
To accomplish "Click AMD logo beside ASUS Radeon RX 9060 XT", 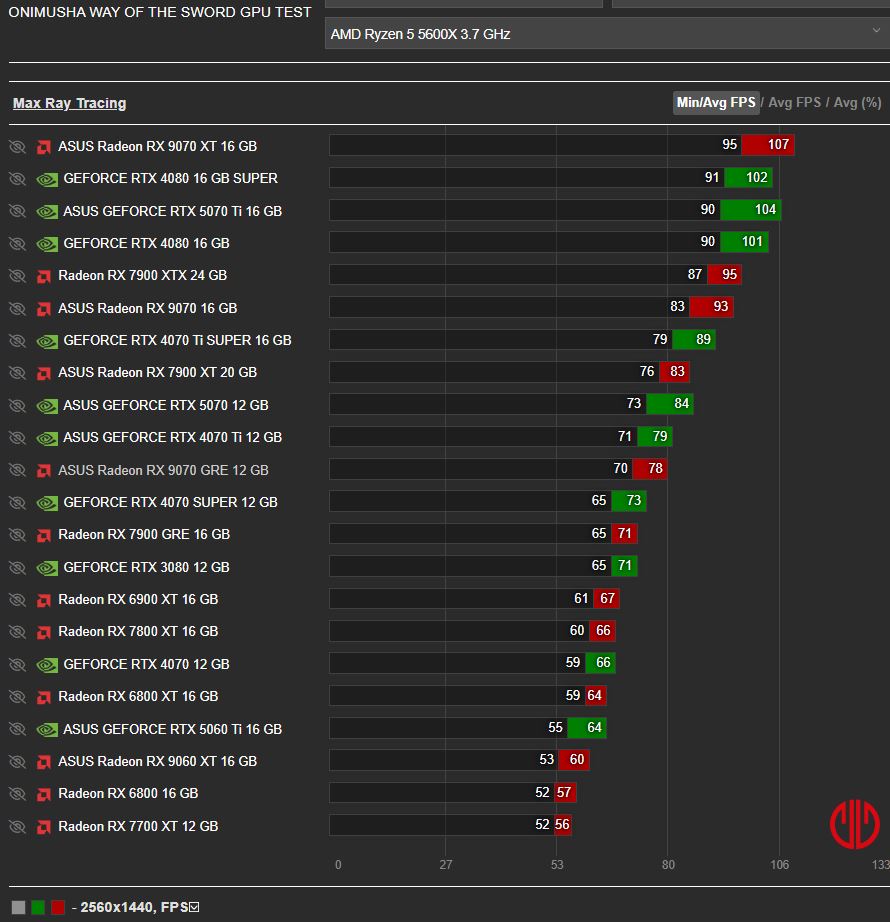I will [x=44, y=762].
